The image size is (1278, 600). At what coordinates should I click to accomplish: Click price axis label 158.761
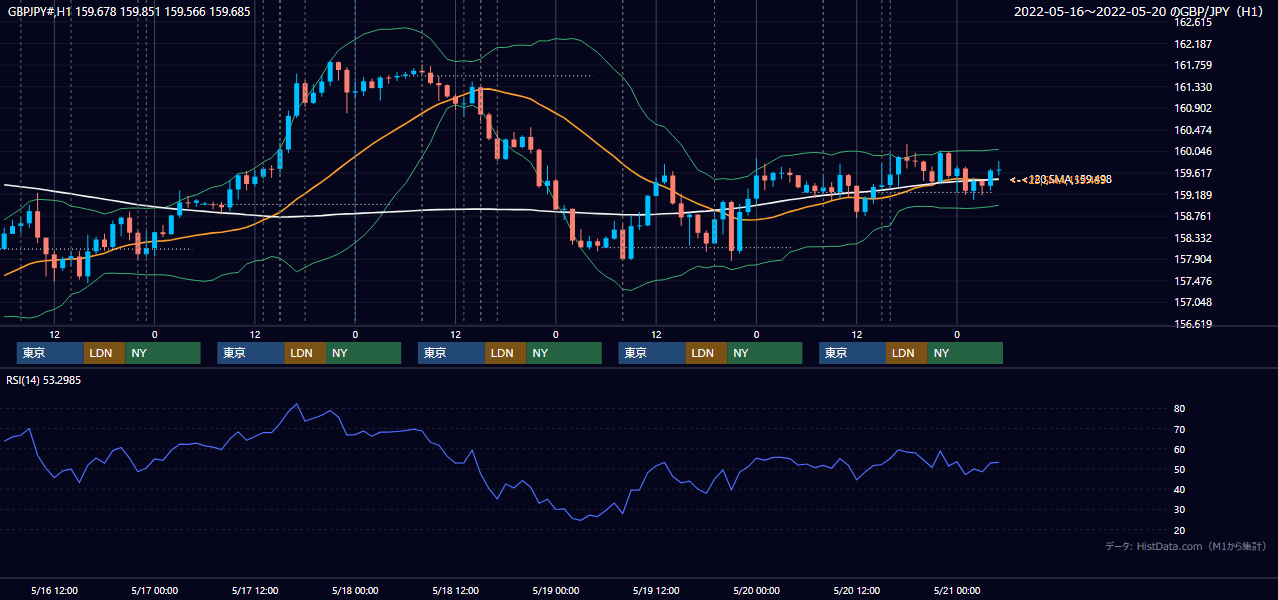coord(1192,217)
